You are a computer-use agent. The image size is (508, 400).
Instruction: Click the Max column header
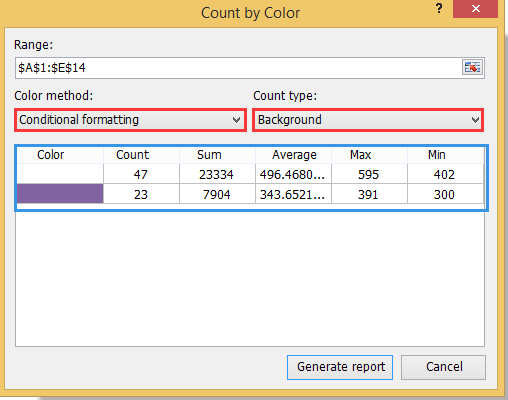coord(360,155)
